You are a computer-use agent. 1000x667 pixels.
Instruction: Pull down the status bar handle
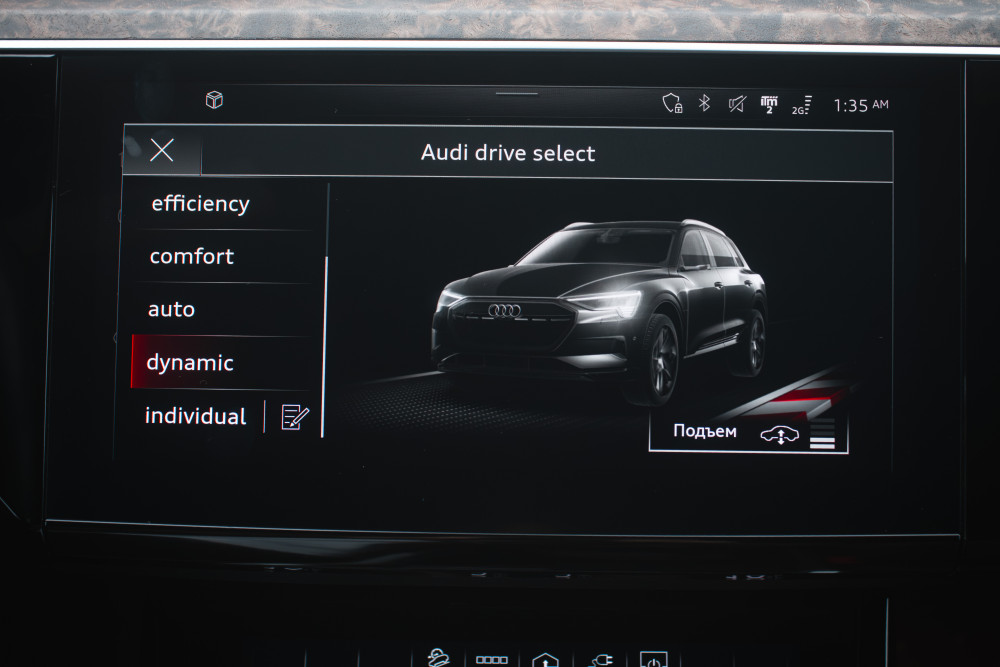[517, 94]
